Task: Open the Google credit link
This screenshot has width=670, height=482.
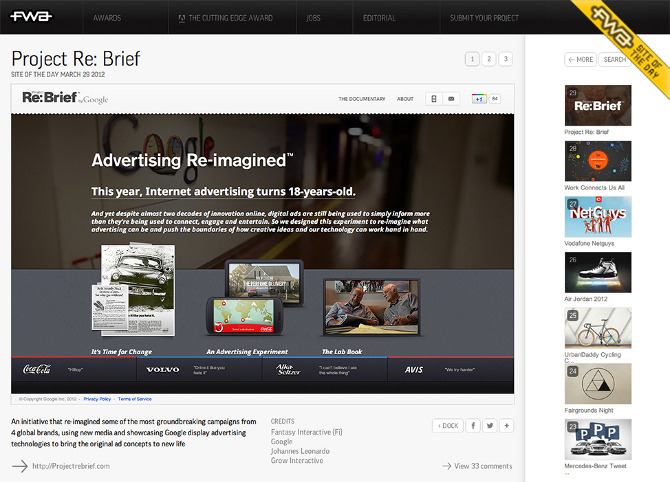Action: [x=282, y=441]
